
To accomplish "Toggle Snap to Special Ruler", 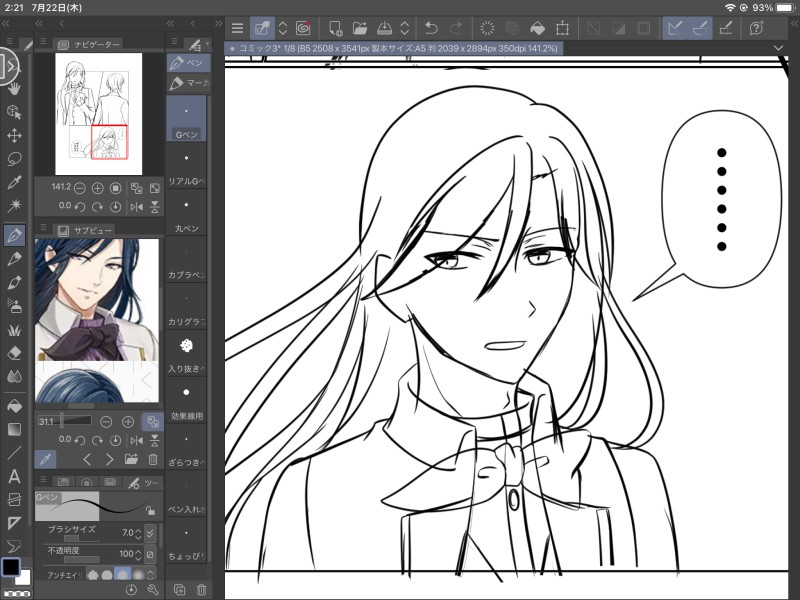I will tap(699, 28).
